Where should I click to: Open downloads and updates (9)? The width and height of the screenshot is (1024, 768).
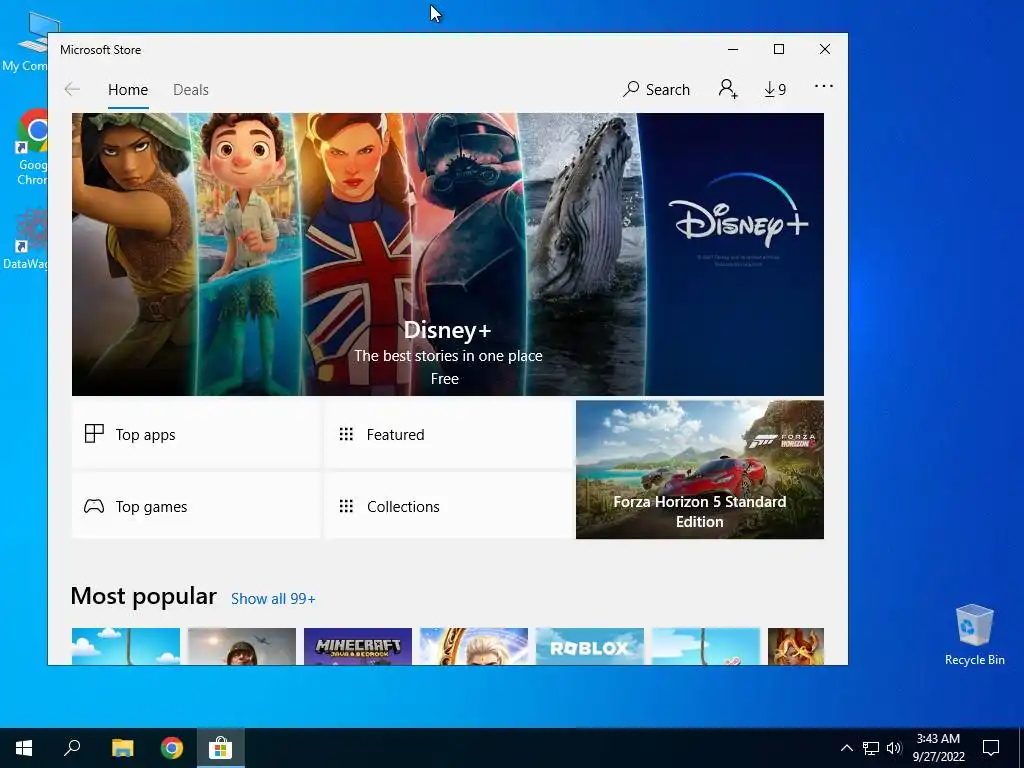click(x=775, y=89)
